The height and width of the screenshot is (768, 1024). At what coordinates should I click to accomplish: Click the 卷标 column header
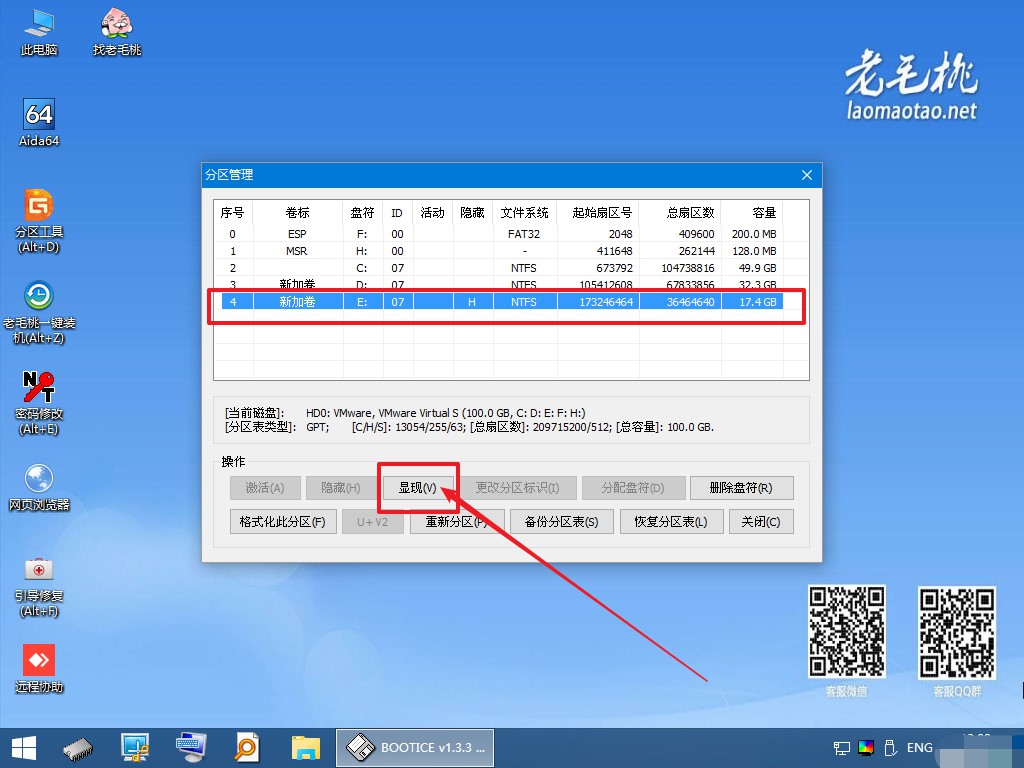tap(298, 213)
